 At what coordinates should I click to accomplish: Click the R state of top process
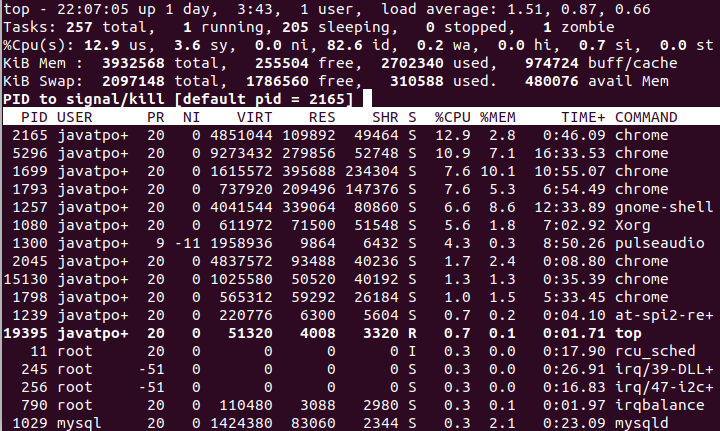coord(412,333)
